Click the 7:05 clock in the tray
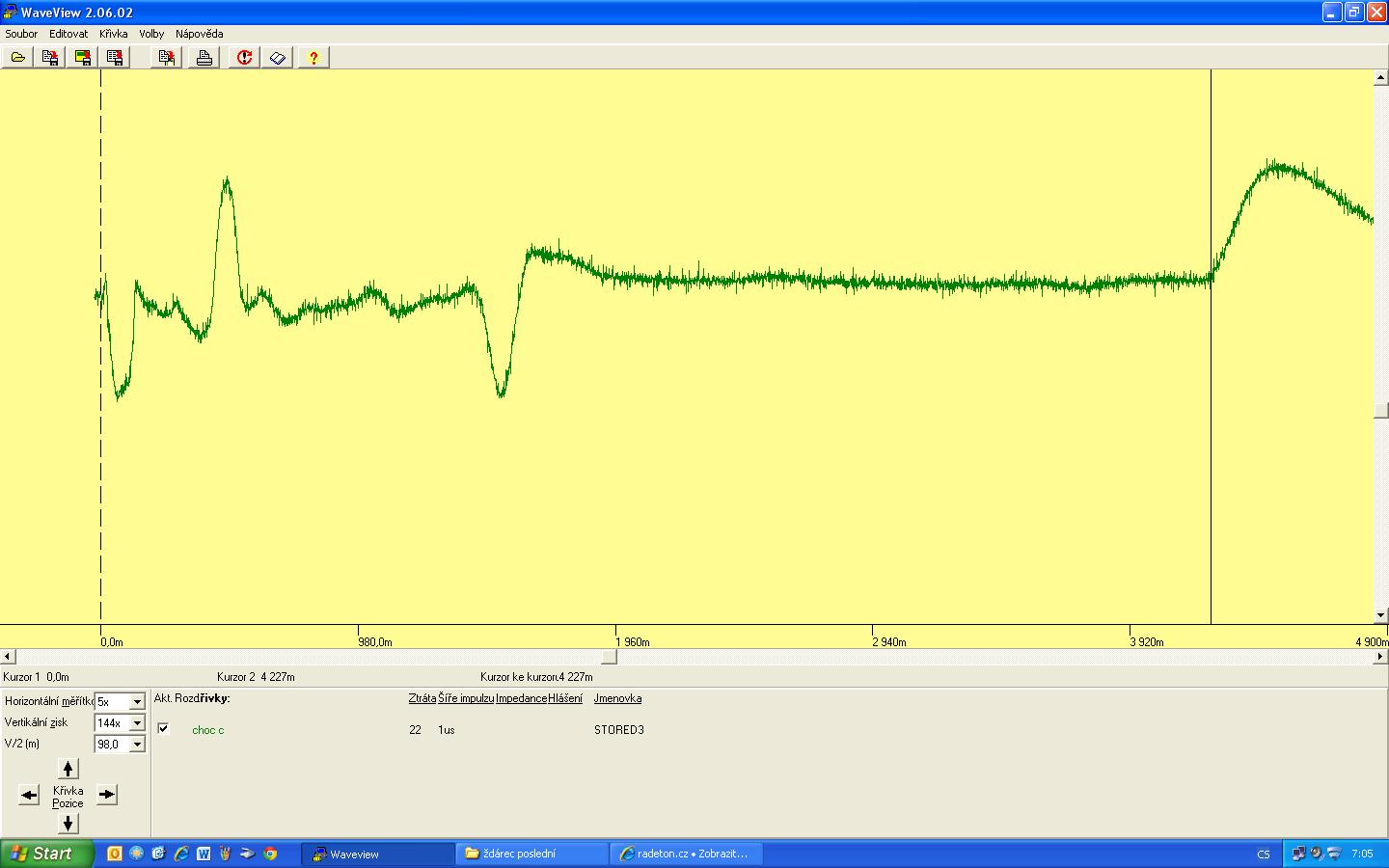The image size is (1389, 868). pos(1362,854)
